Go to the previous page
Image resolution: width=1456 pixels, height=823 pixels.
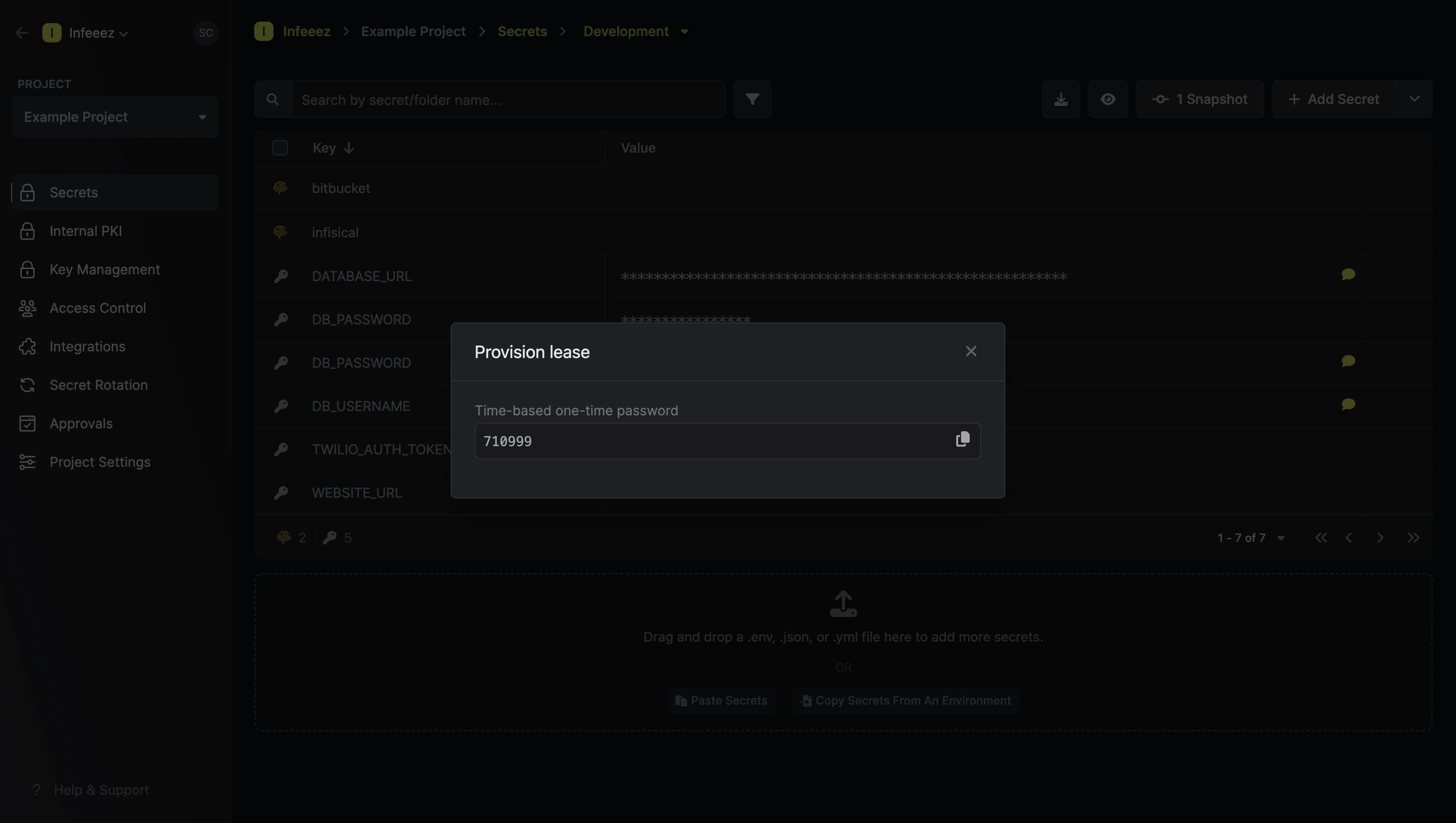click(1349, 538)
